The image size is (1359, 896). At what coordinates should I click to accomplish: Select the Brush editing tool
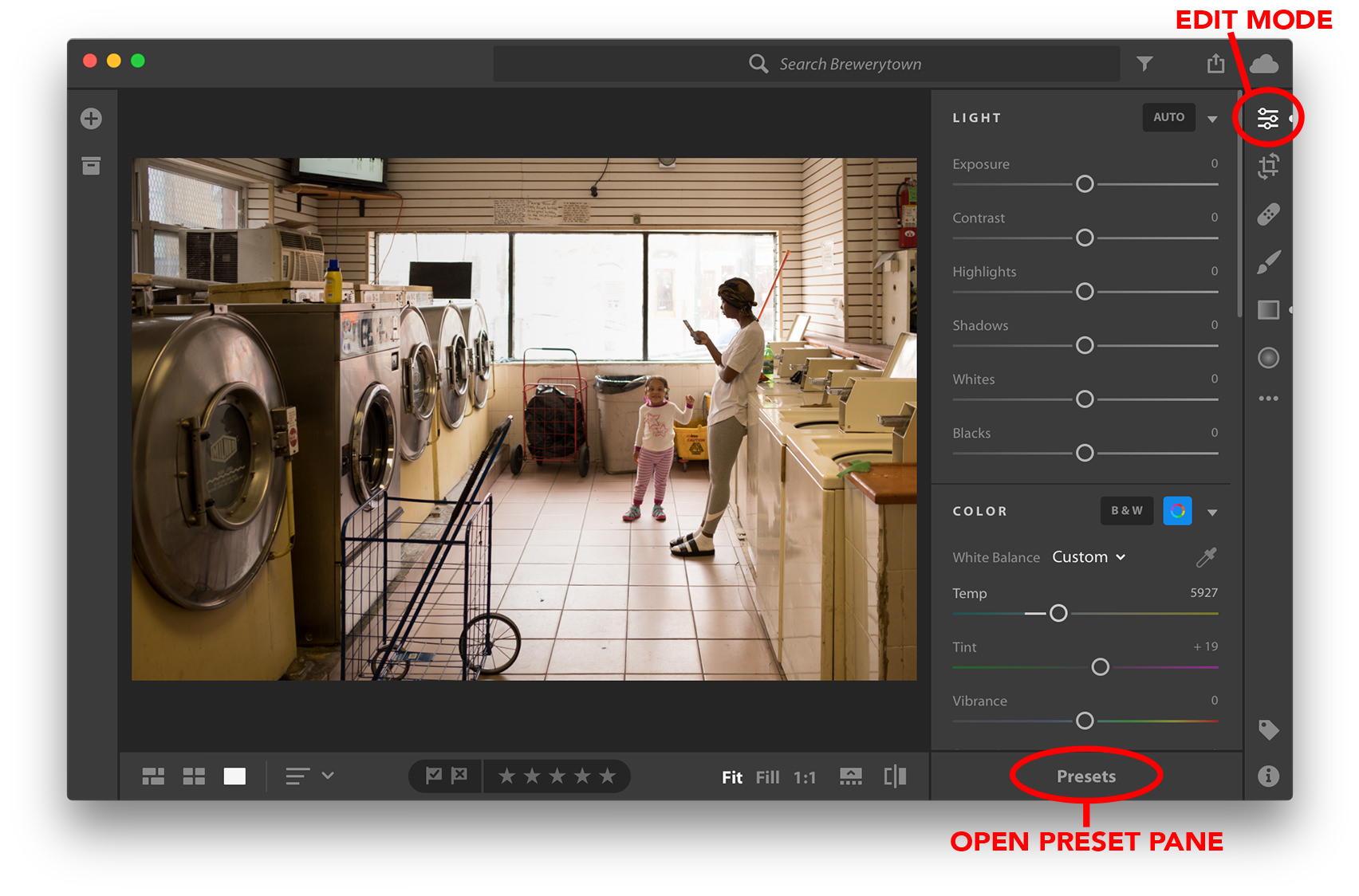(x=1268, y=261)
